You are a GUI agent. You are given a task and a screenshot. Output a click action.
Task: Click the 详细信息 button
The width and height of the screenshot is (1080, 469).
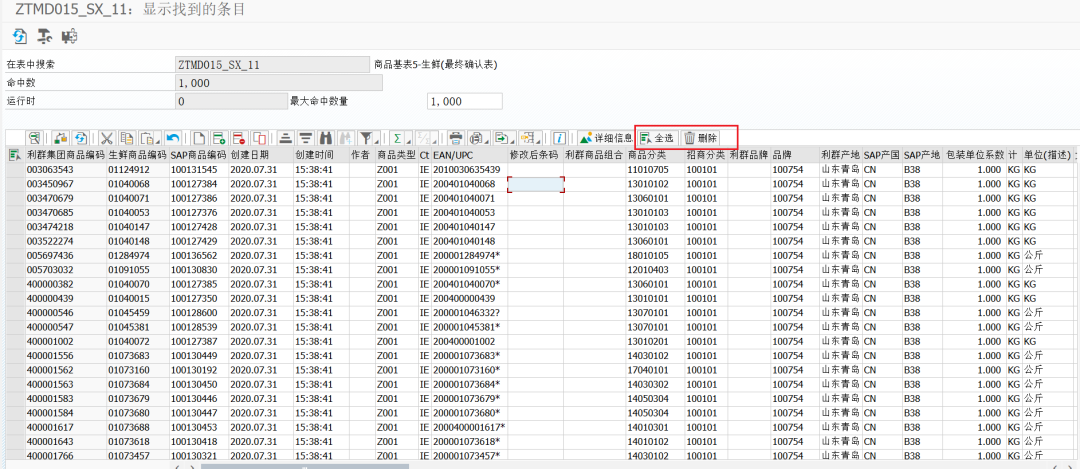606,138
